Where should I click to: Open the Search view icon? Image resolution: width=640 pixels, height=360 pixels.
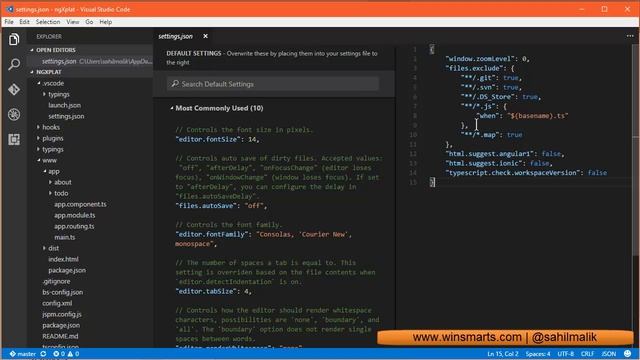[x=14, y=64]
